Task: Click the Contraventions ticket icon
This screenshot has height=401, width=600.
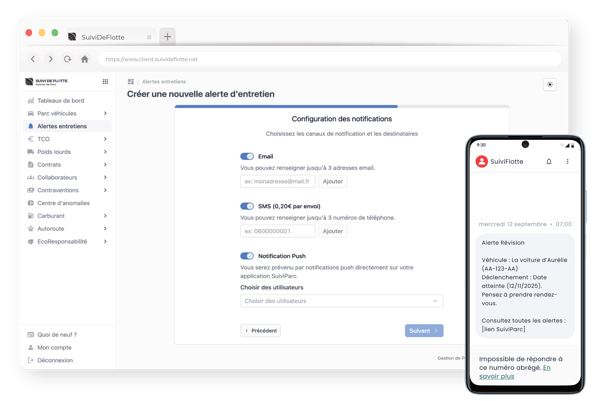Action: [31, 190]
